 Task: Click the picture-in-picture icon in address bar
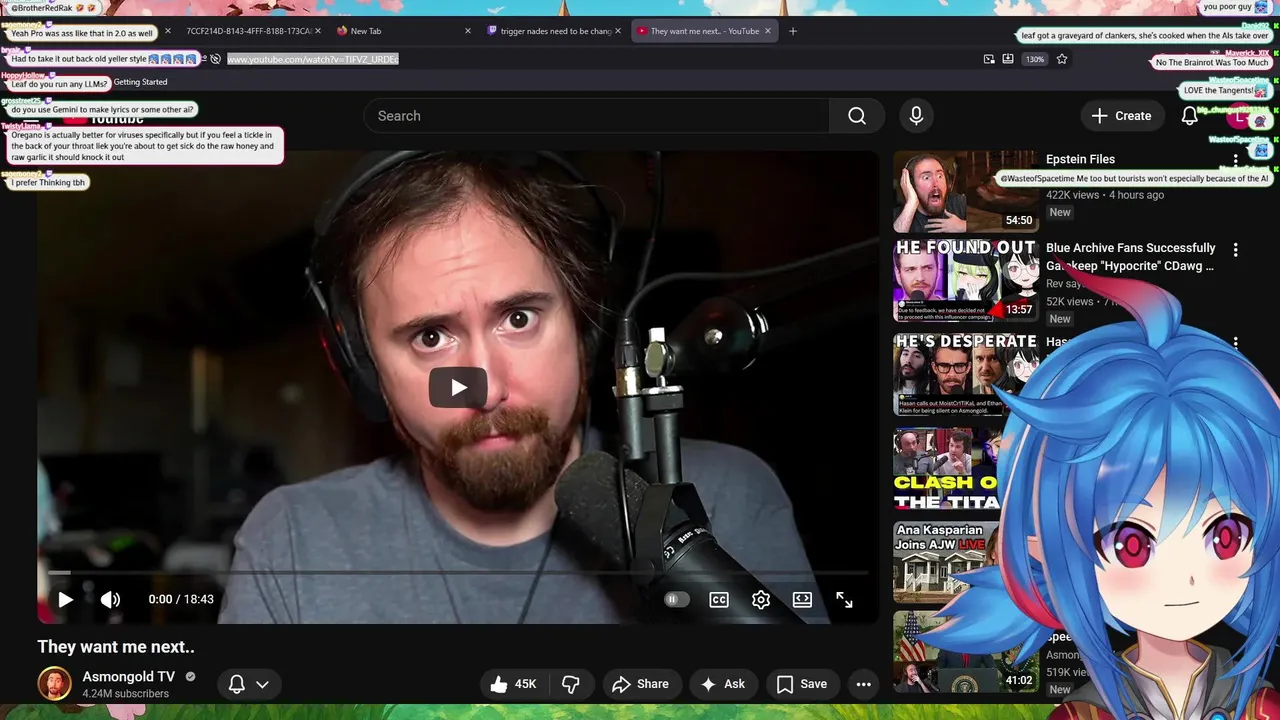pyautogui.click(x=989, y=59)
